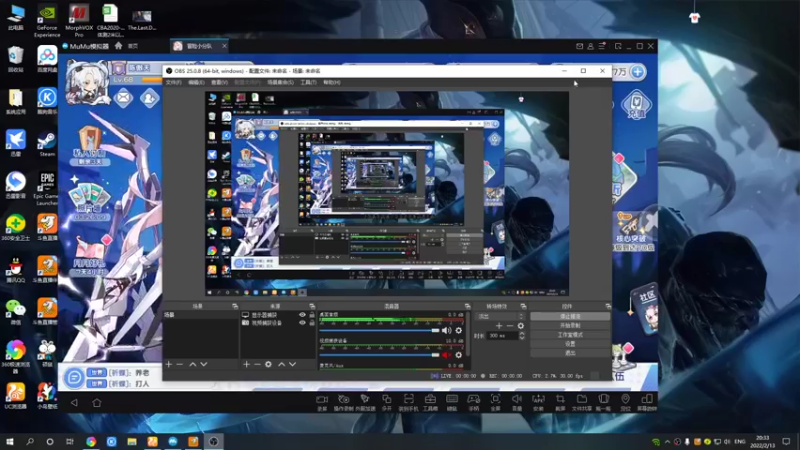
Task: Open transition properties gear icon
Action: (x=520, y=326)
